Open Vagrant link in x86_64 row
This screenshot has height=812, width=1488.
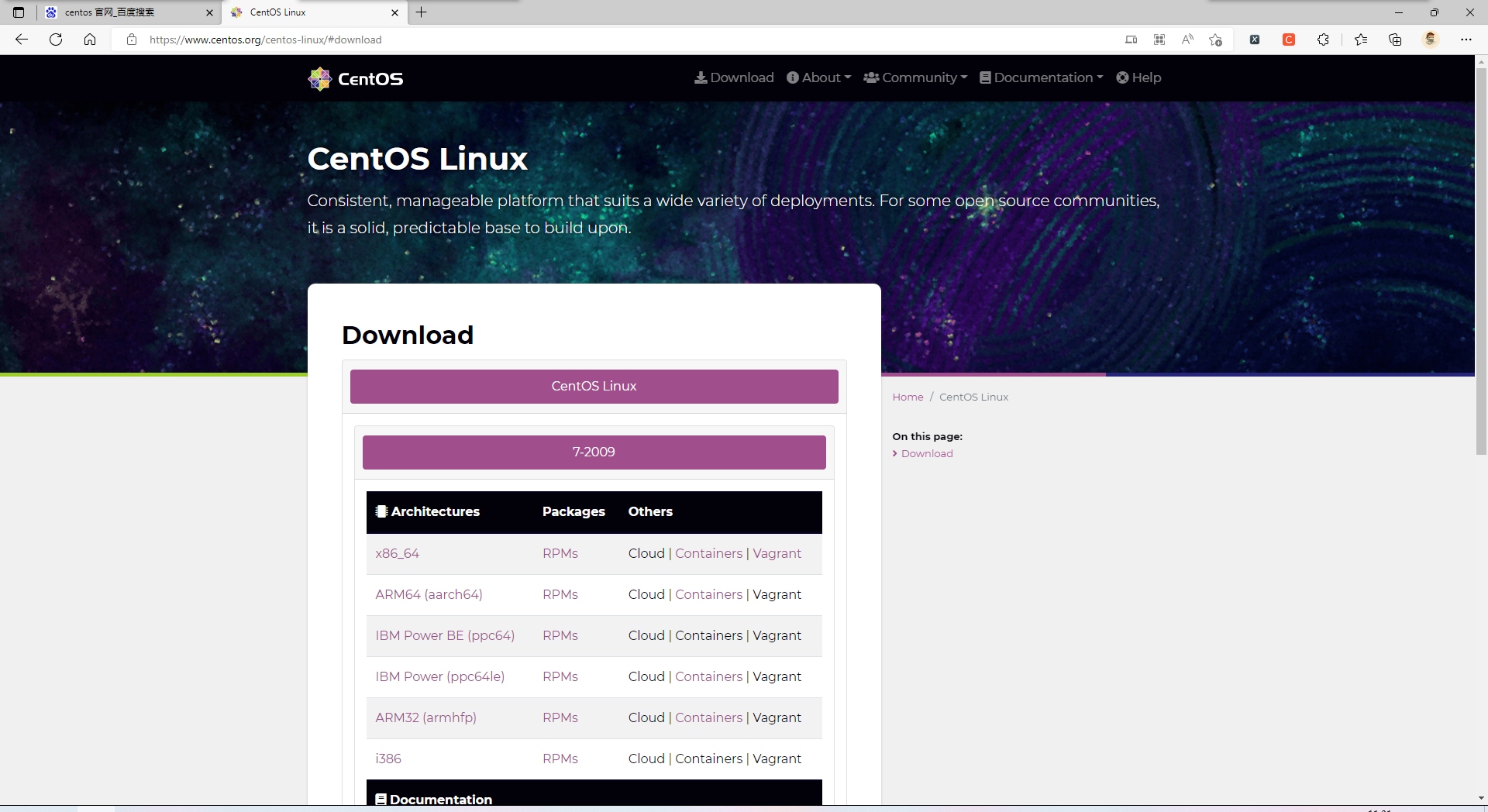pyautogui.click(x=777, y=553)
